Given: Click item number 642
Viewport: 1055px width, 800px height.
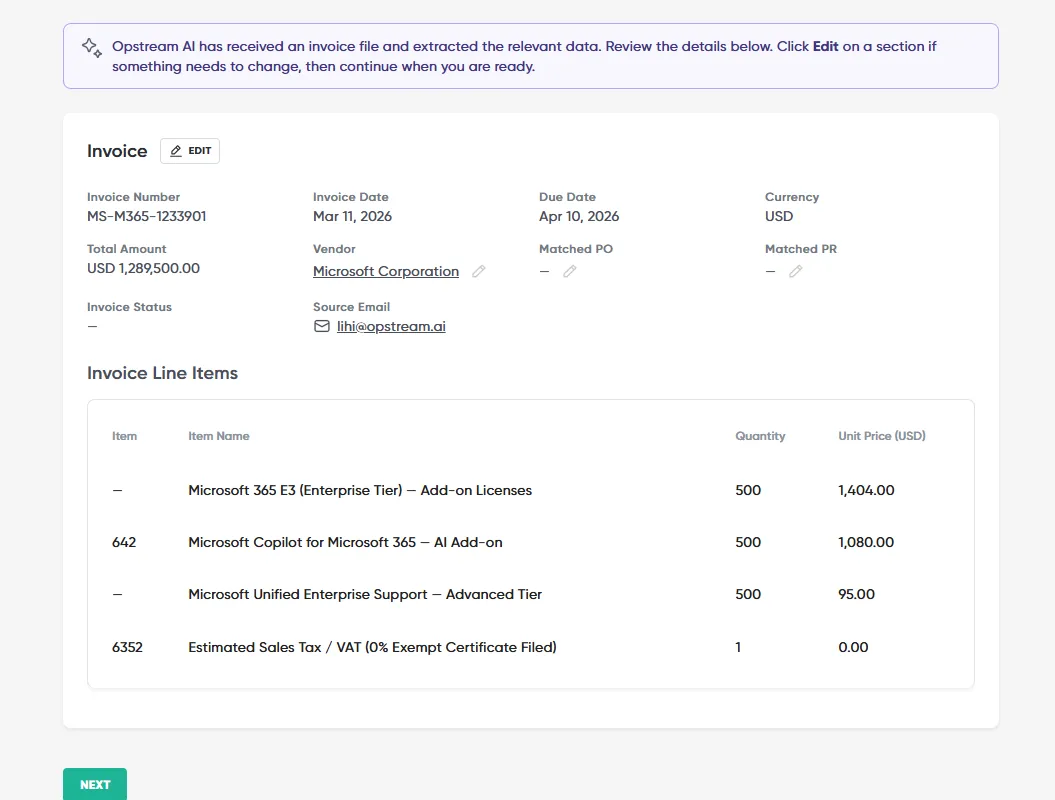Looking at the screenshot, I should tap(124, 542).
